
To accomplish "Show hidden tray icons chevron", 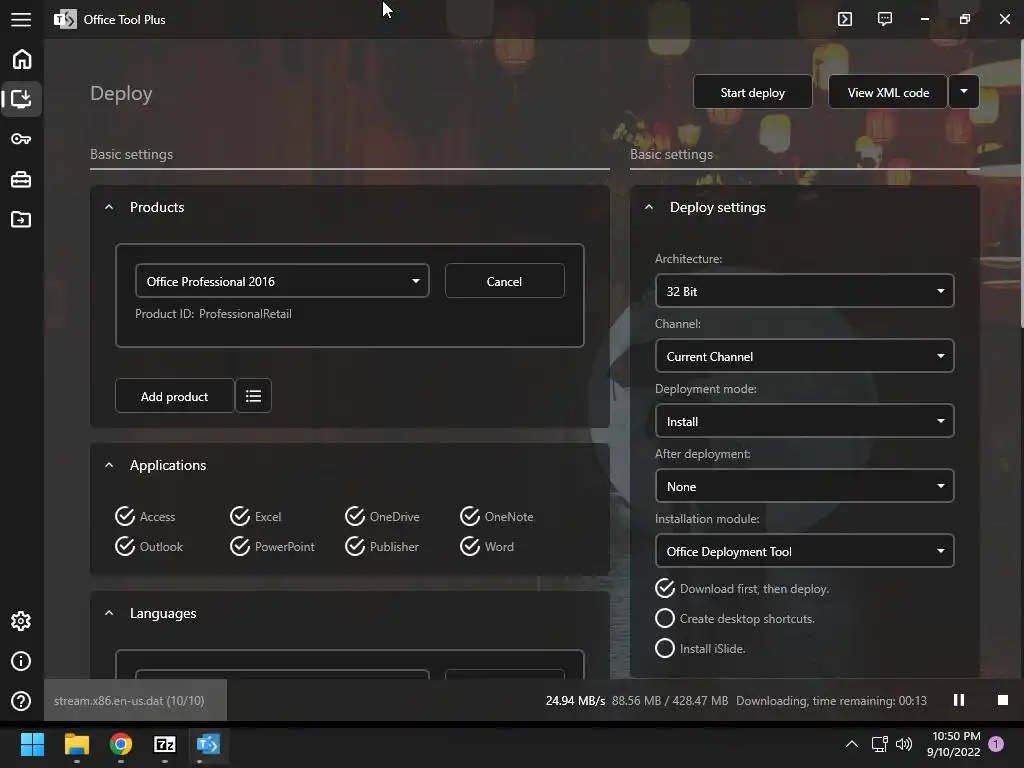I will coord(852,744).
